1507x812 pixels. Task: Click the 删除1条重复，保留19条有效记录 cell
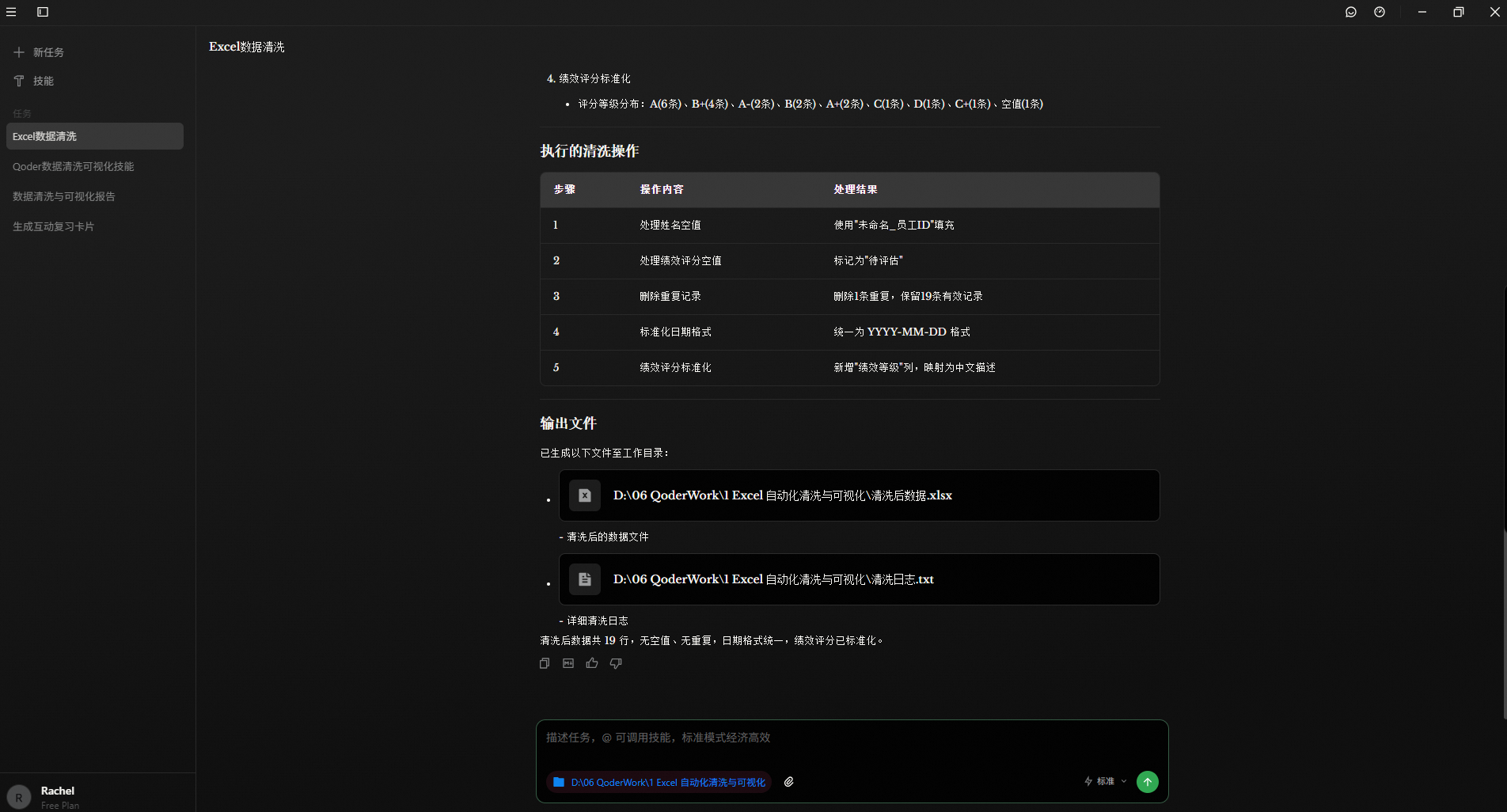point(909,297)
